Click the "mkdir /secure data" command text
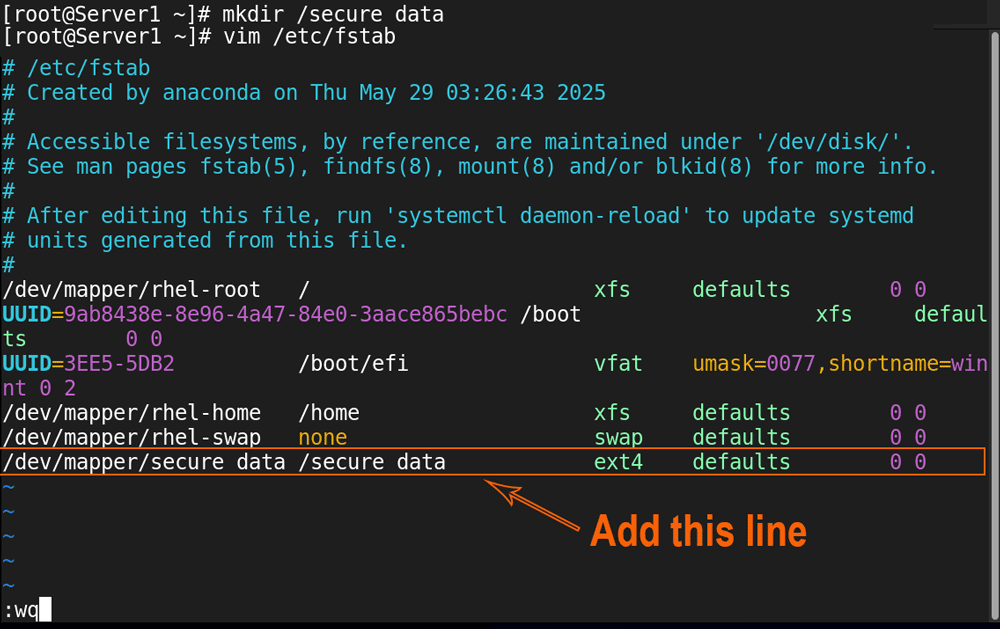 (333, 14)
